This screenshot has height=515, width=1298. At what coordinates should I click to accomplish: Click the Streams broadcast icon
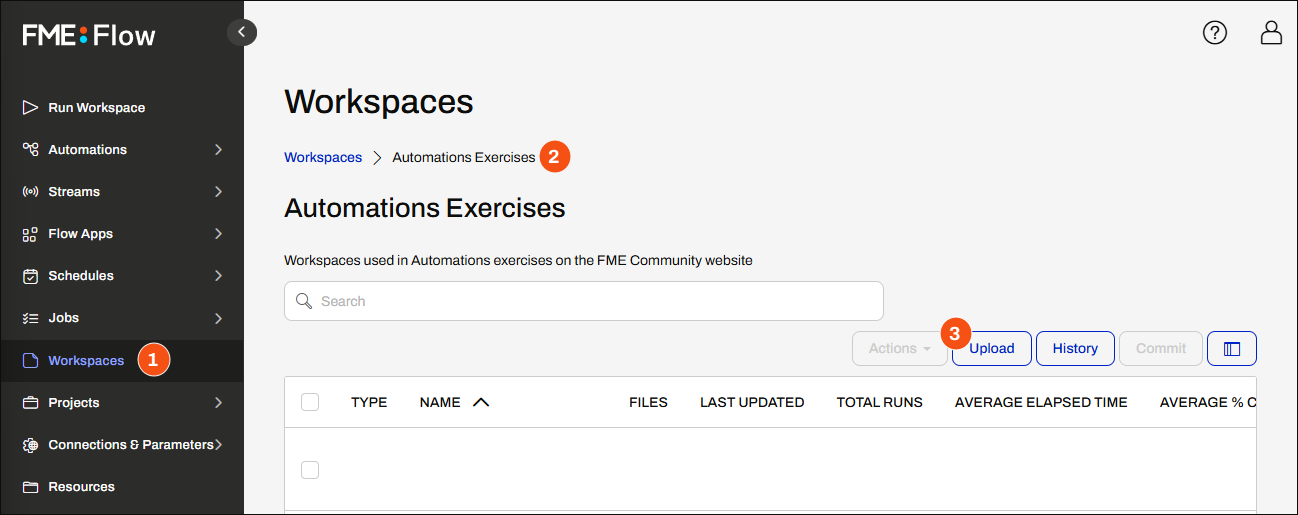tap(30, 191)
